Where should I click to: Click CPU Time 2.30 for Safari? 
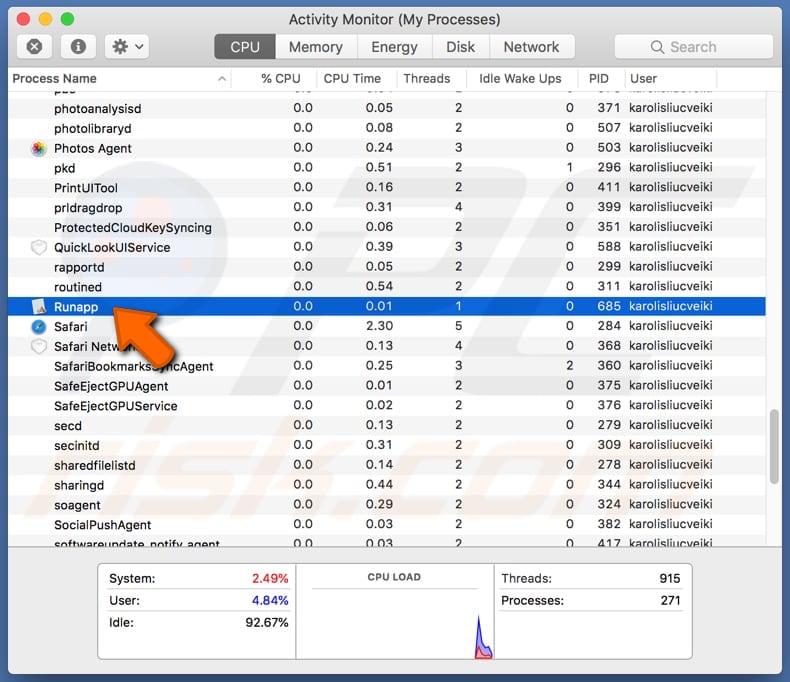click(x=379, y=326)
